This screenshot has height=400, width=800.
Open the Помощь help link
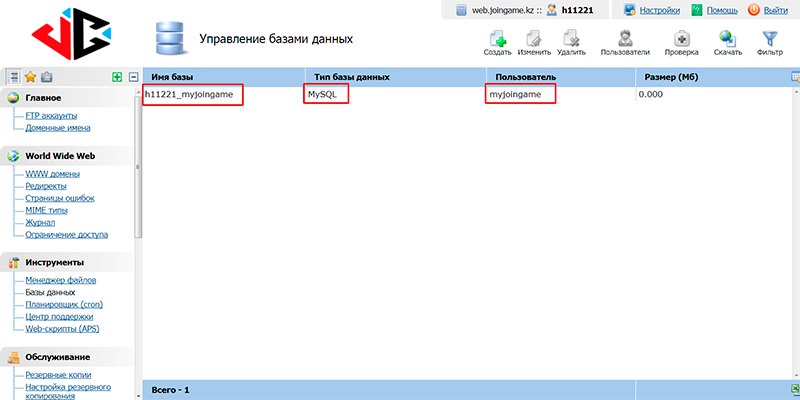point(722,10)
